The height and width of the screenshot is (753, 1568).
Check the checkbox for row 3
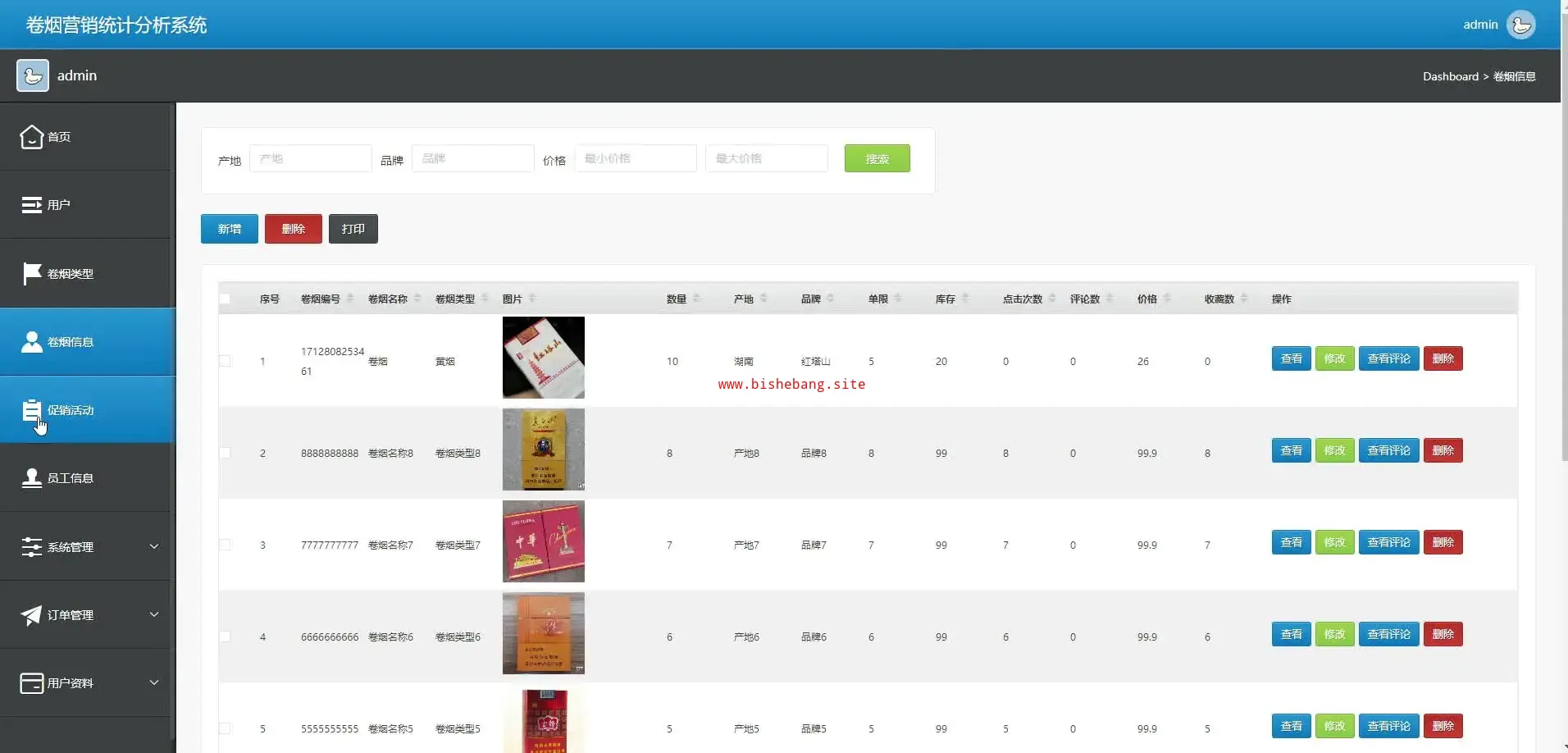pos(225,545)
